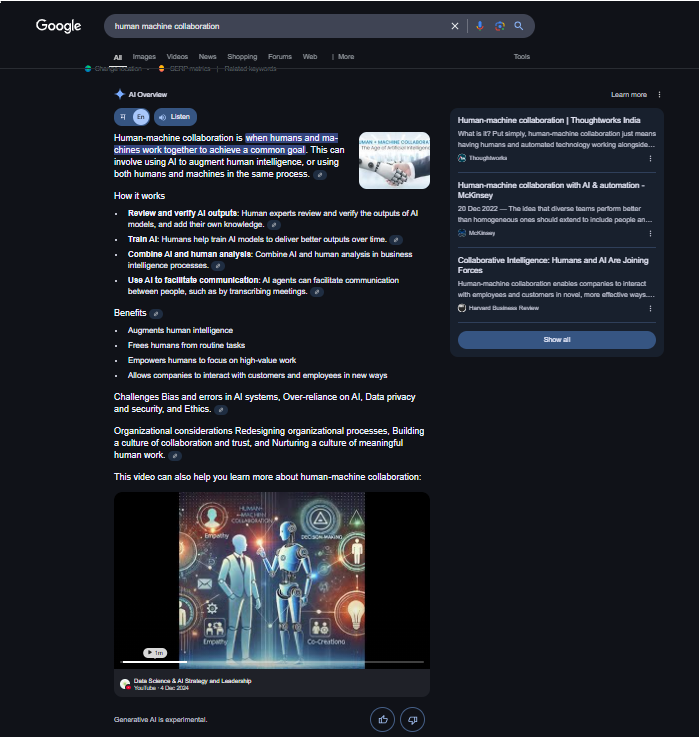Select the En language option
699x737 pixels.
click(x=141, y=117)
